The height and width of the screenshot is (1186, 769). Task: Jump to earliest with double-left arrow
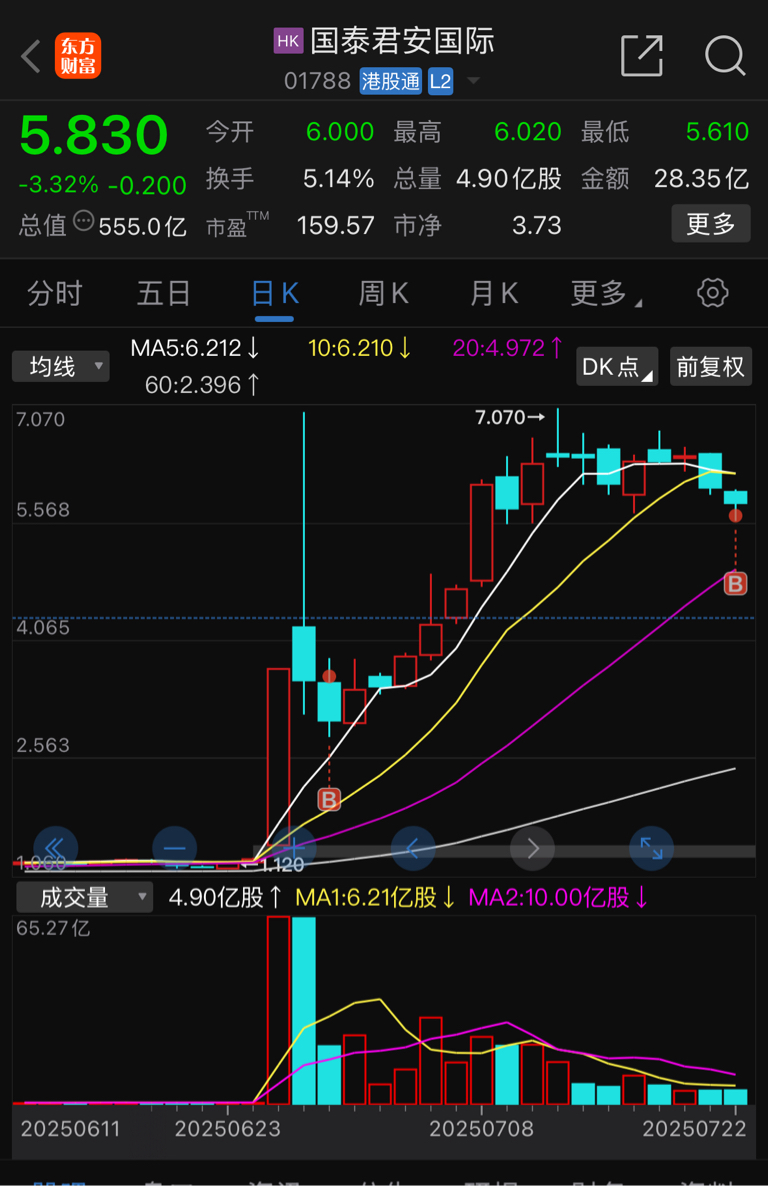point(55,849)
